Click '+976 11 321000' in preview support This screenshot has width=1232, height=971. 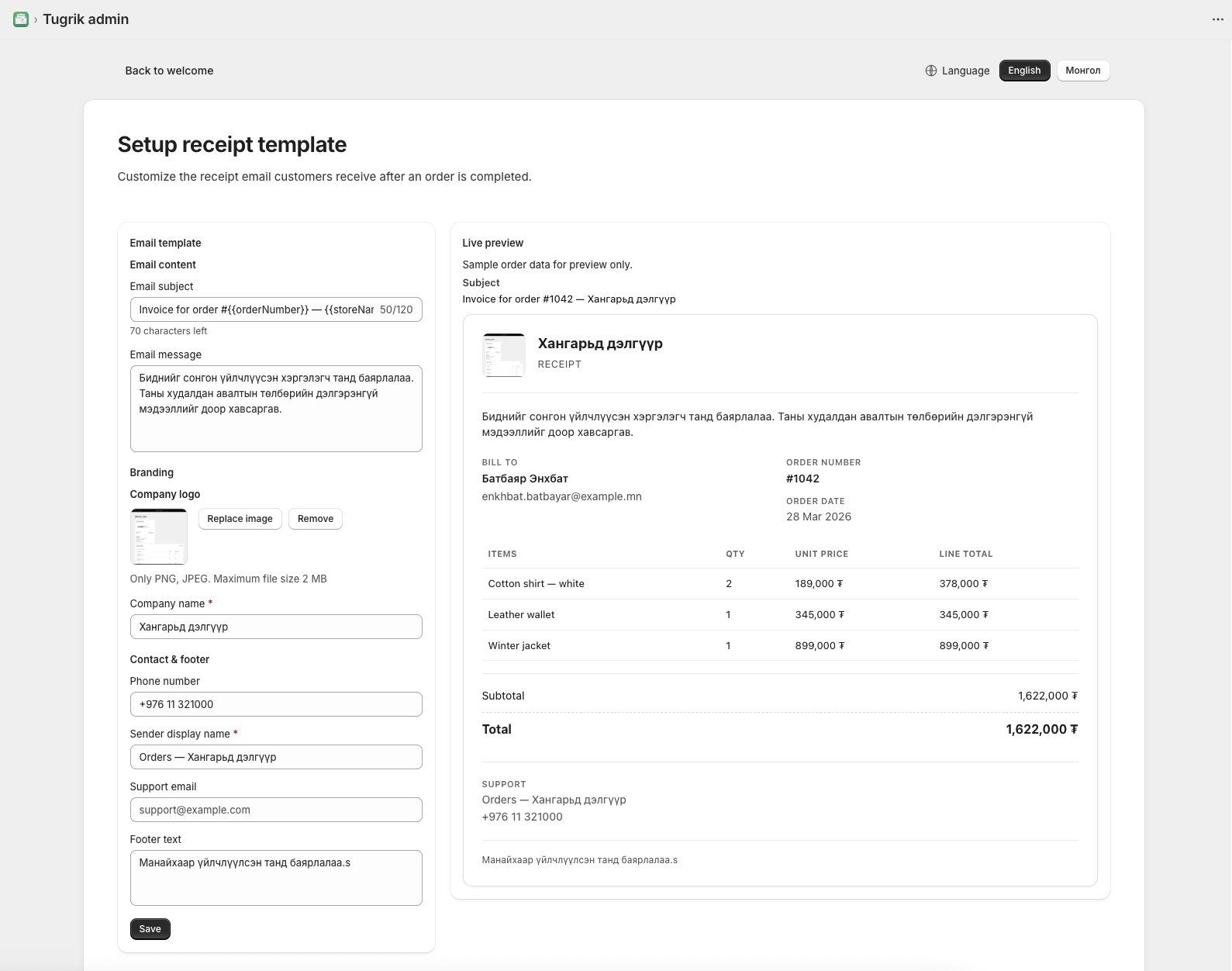point(522,817)
